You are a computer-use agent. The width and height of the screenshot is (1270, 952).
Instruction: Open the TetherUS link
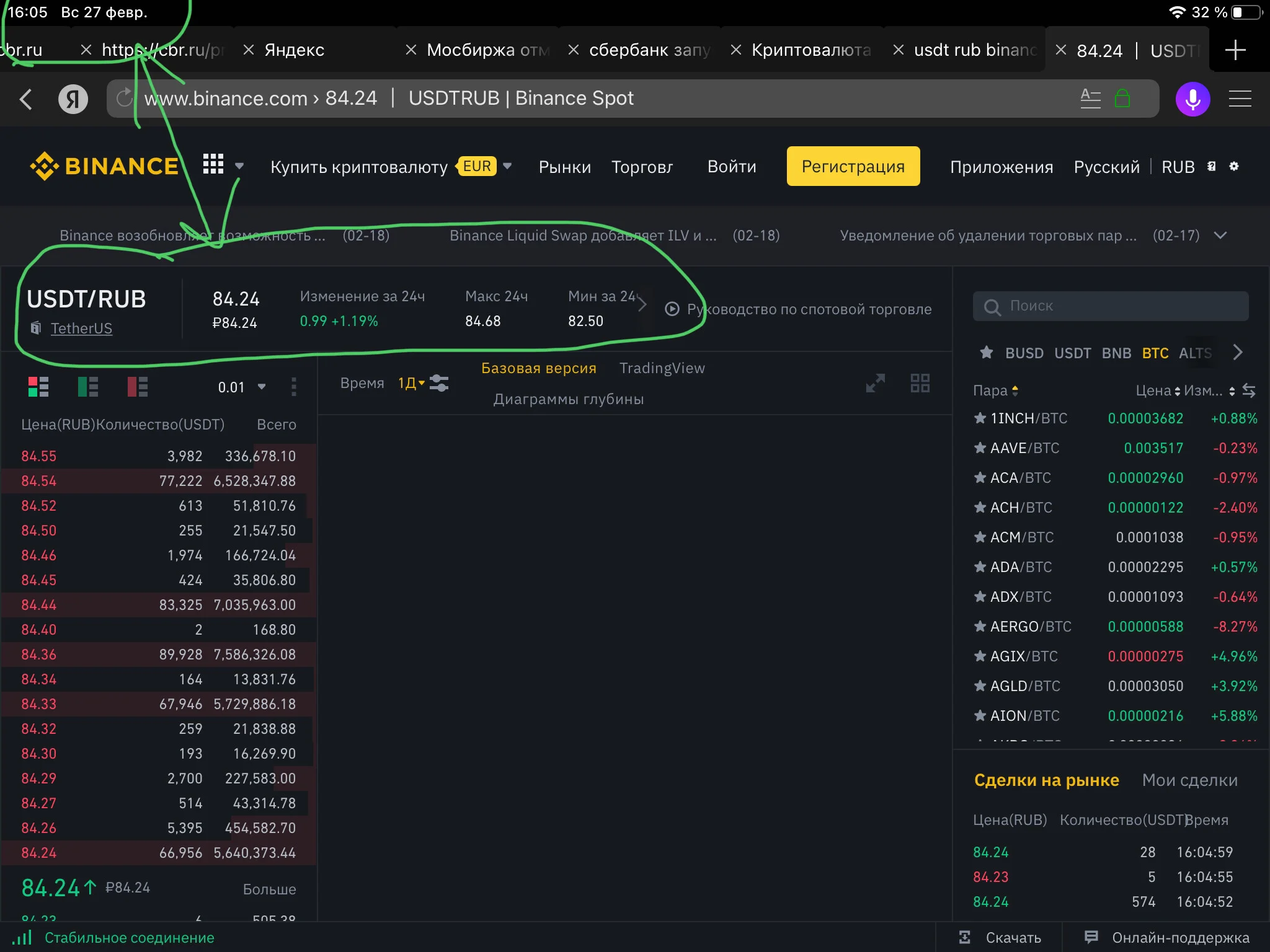(x=81, y=328)
